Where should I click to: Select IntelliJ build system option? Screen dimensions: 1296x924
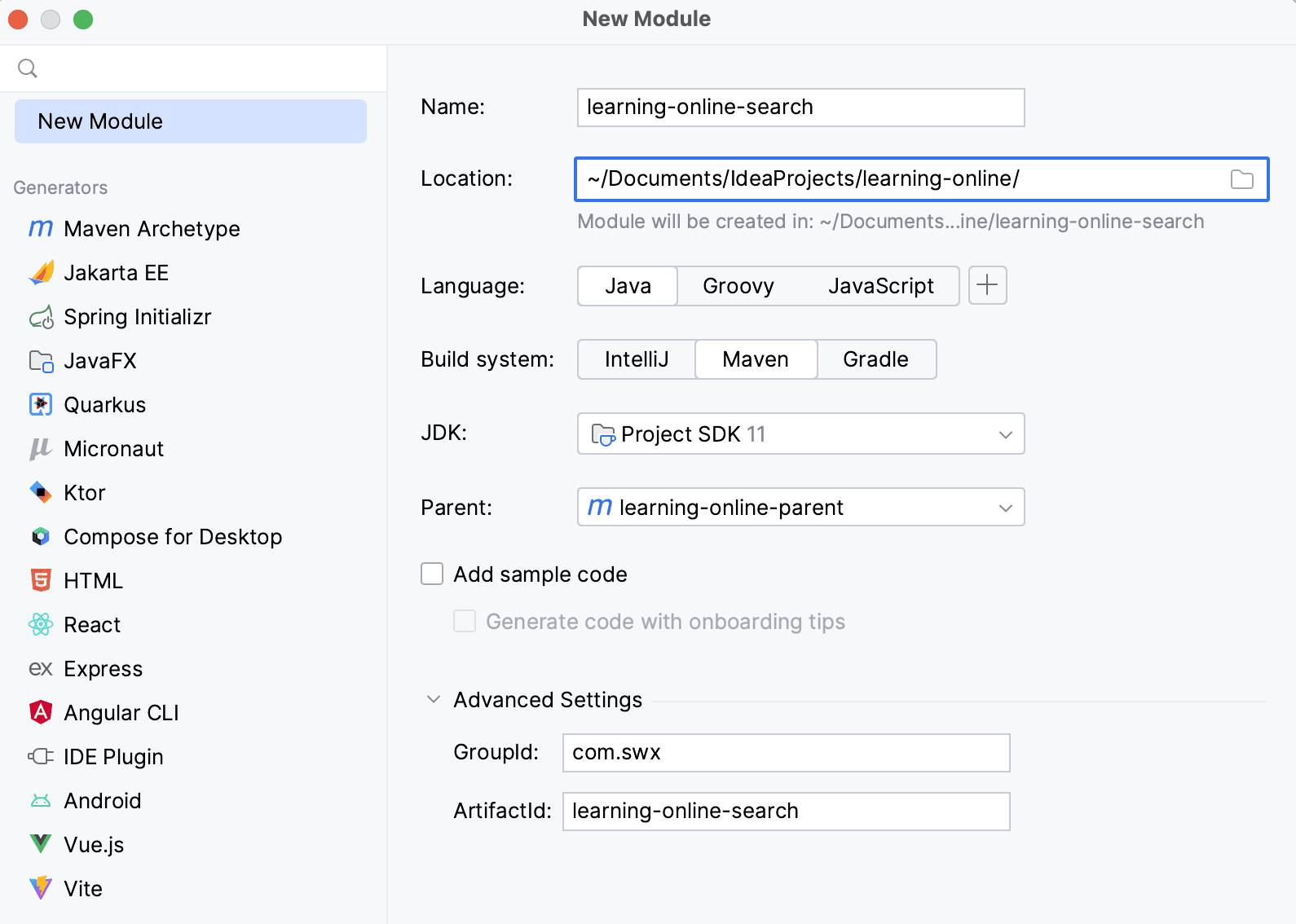pos(636,359)
